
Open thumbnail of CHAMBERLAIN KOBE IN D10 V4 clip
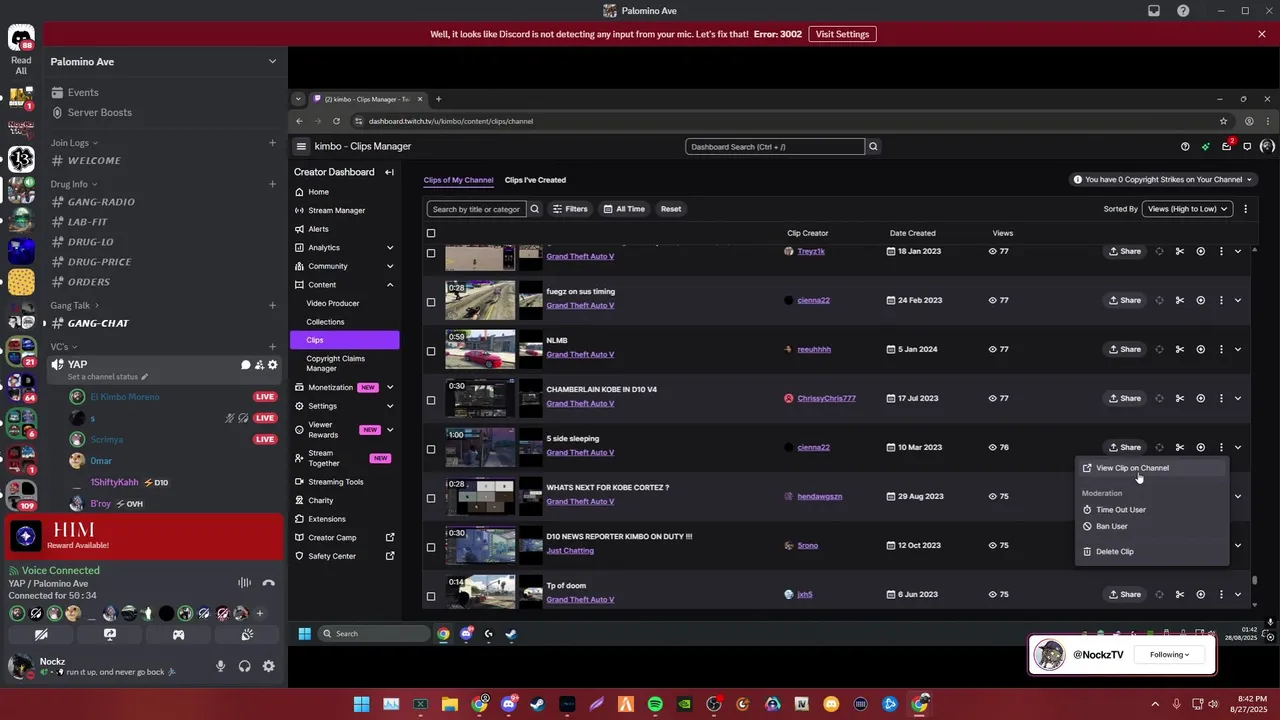click(480, 398)
